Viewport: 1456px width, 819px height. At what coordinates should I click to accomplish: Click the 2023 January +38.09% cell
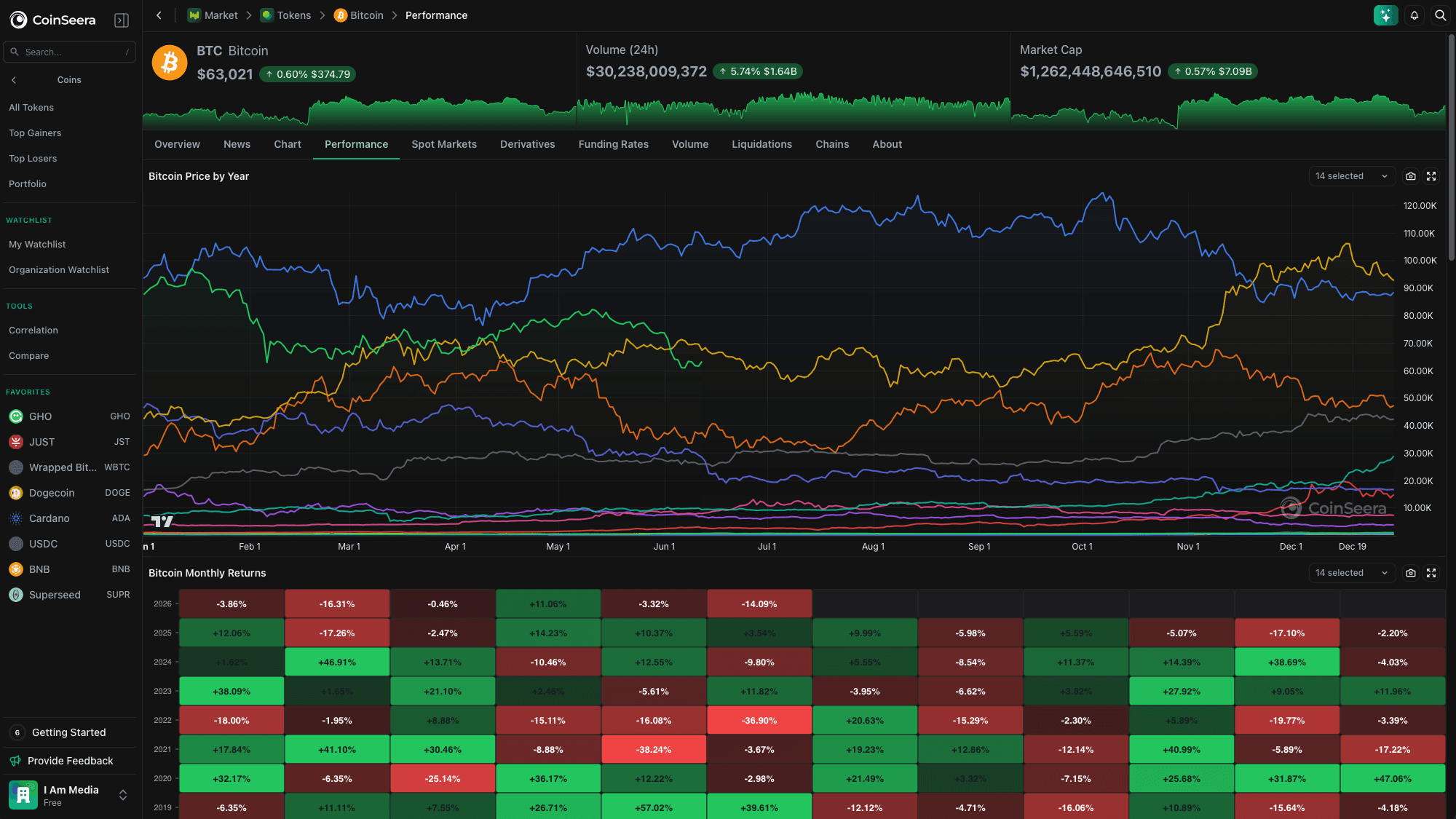232,691
